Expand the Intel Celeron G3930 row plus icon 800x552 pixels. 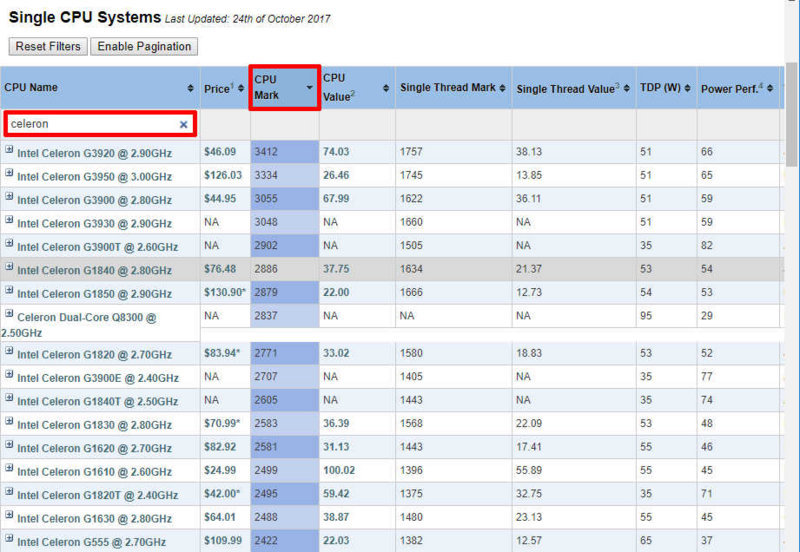pyautogui.click(x=9, y=220)
